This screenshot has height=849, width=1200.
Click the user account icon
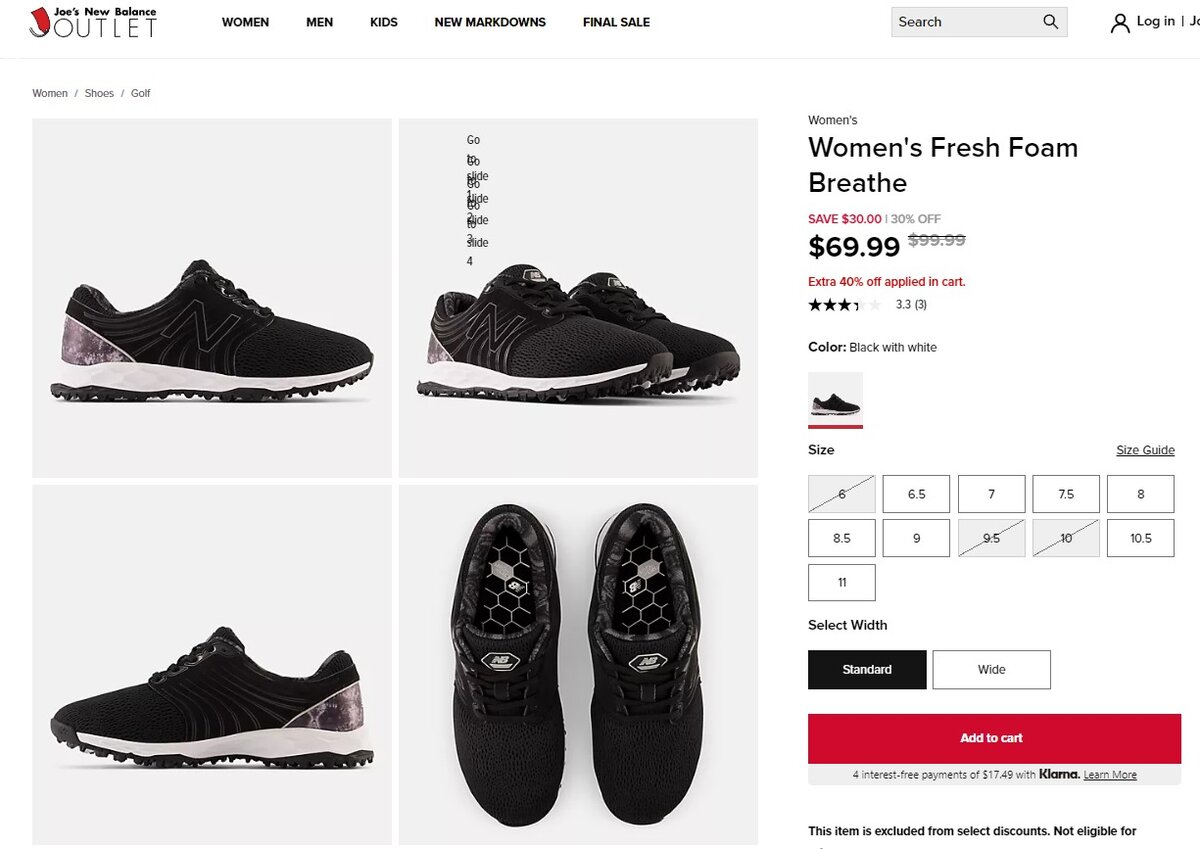(1120, 23)
